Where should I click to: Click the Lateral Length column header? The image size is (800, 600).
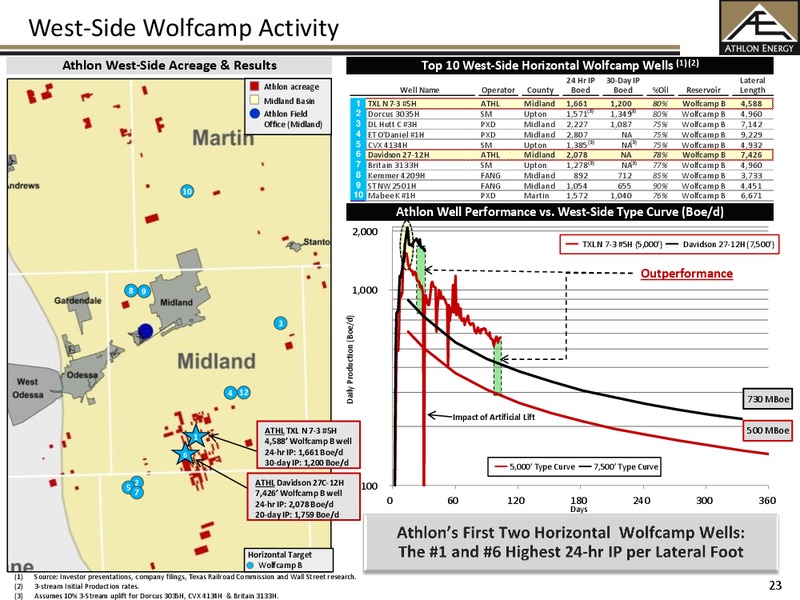(753, 85)
